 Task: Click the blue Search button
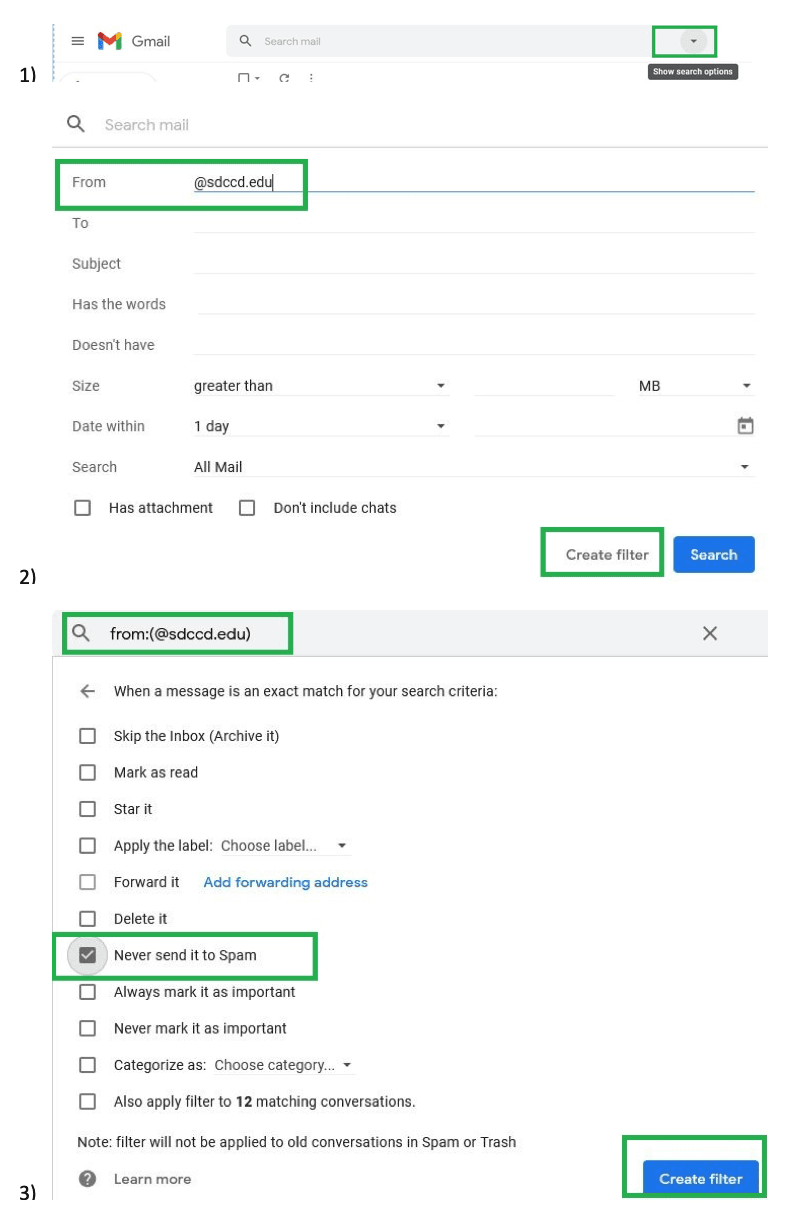tap(713, 555)
